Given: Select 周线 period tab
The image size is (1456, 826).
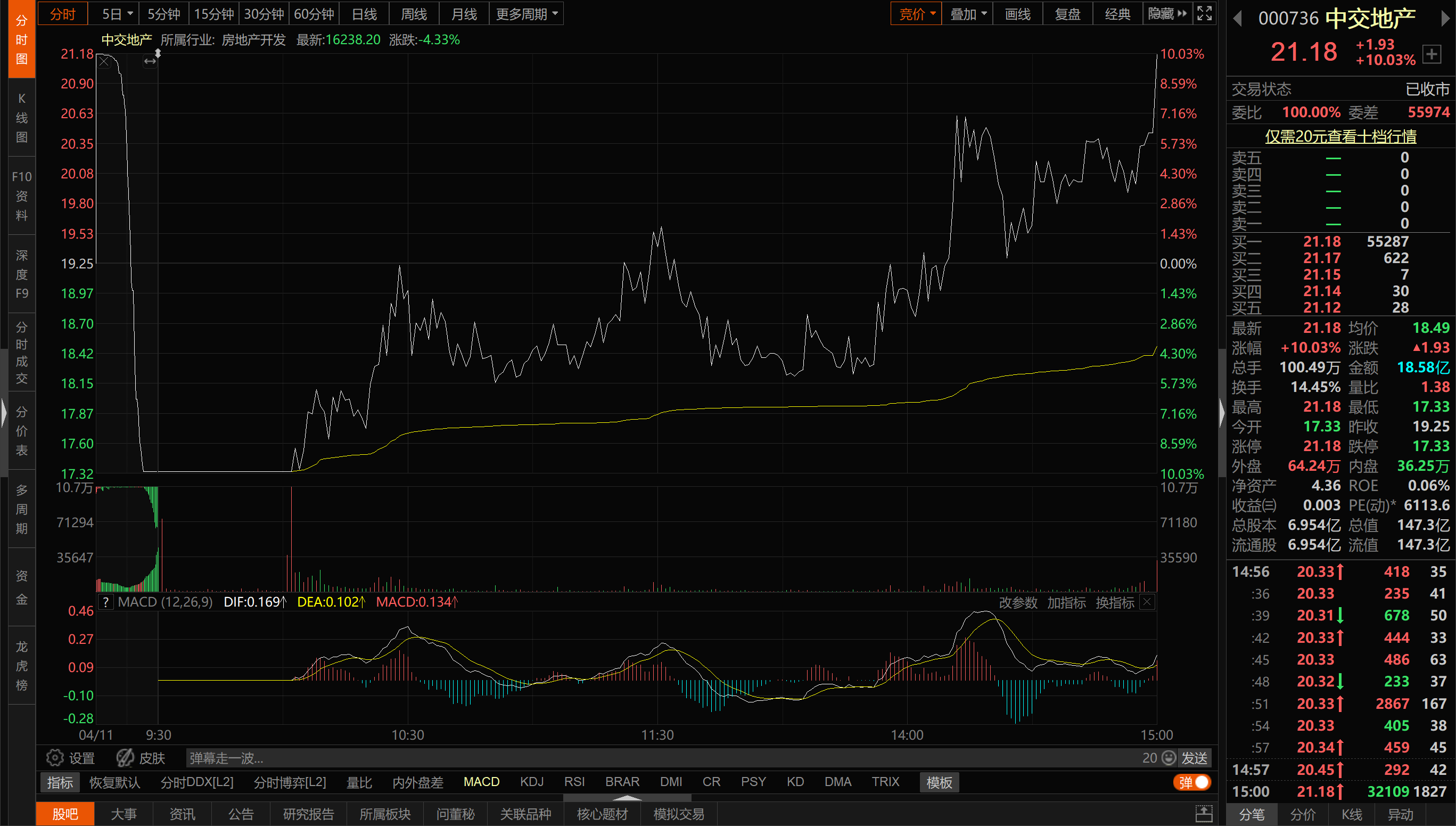Looking at the screenshot, I should pyautogui.click(x=414, y=14).
